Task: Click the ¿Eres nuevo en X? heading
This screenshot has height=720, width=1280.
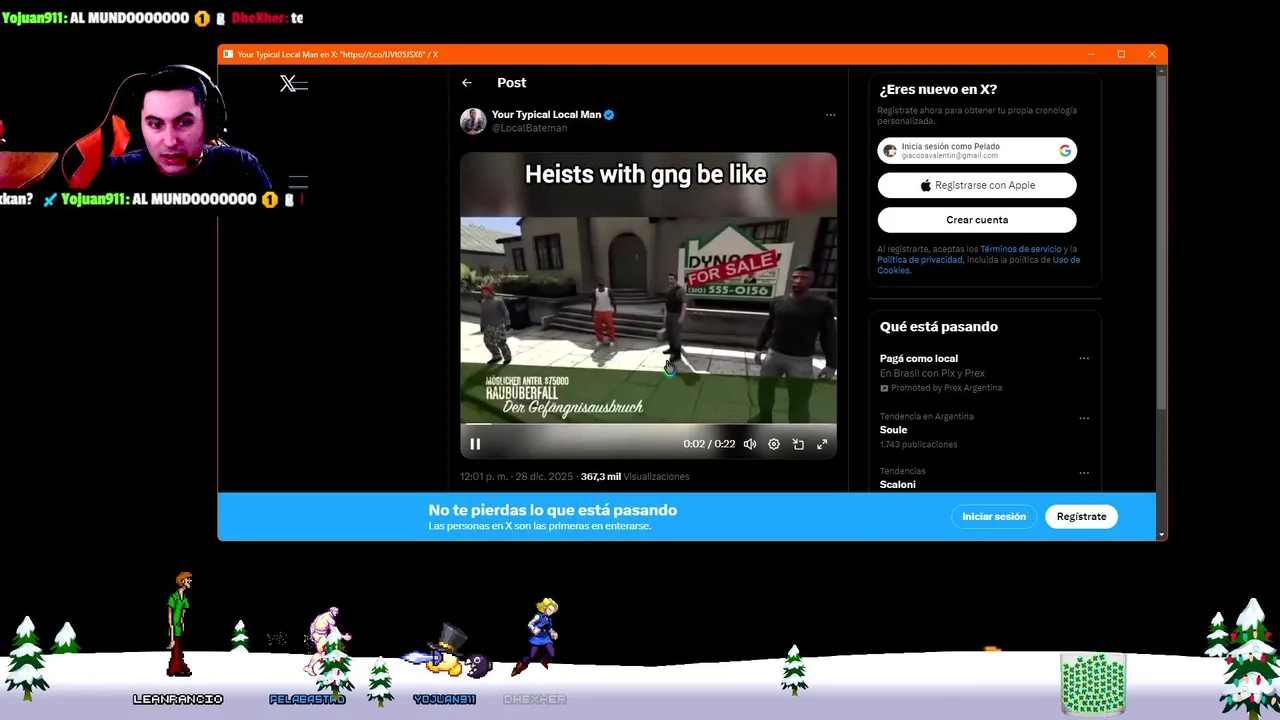Action: (x=938, y=90)
